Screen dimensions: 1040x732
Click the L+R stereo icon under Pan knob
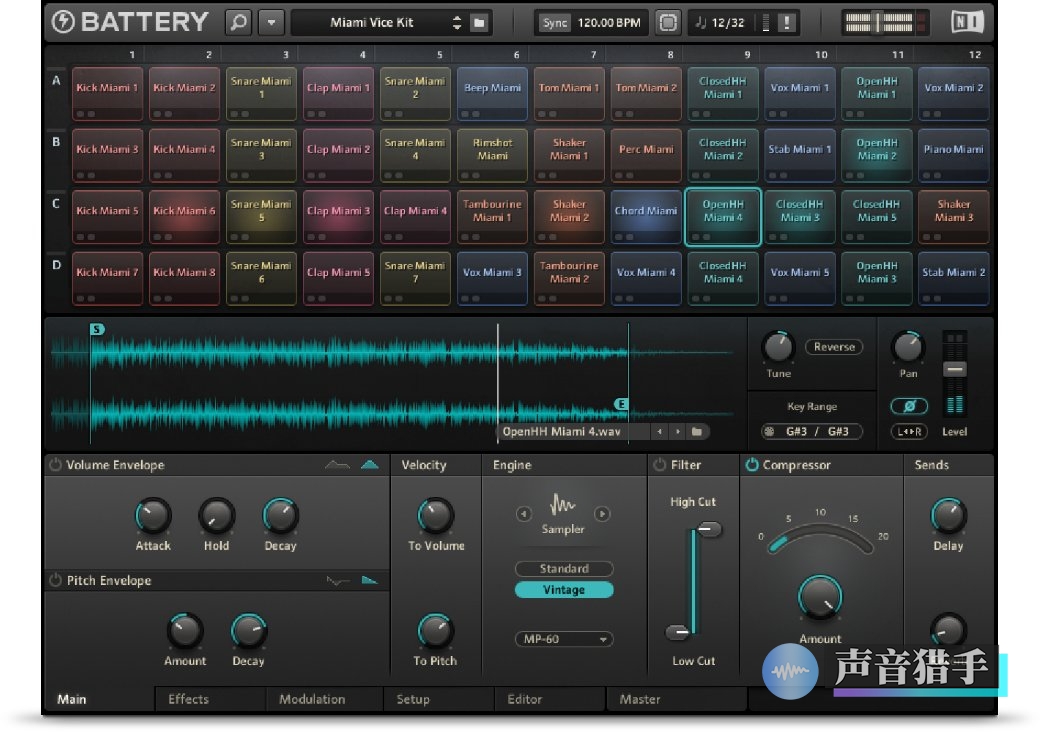tap(908, 431)
